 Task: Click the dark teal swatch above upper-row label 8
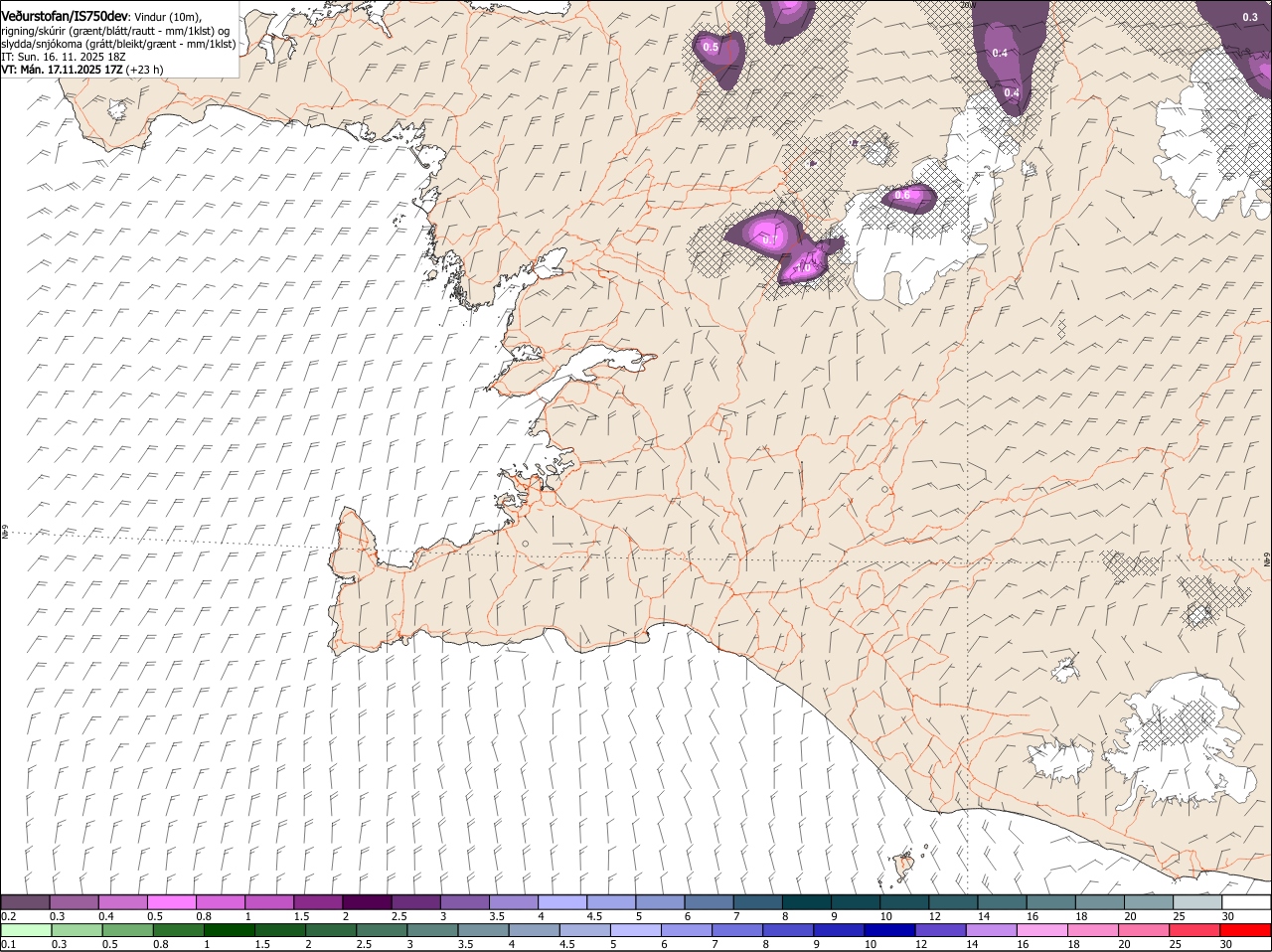(x=805, y=902)
